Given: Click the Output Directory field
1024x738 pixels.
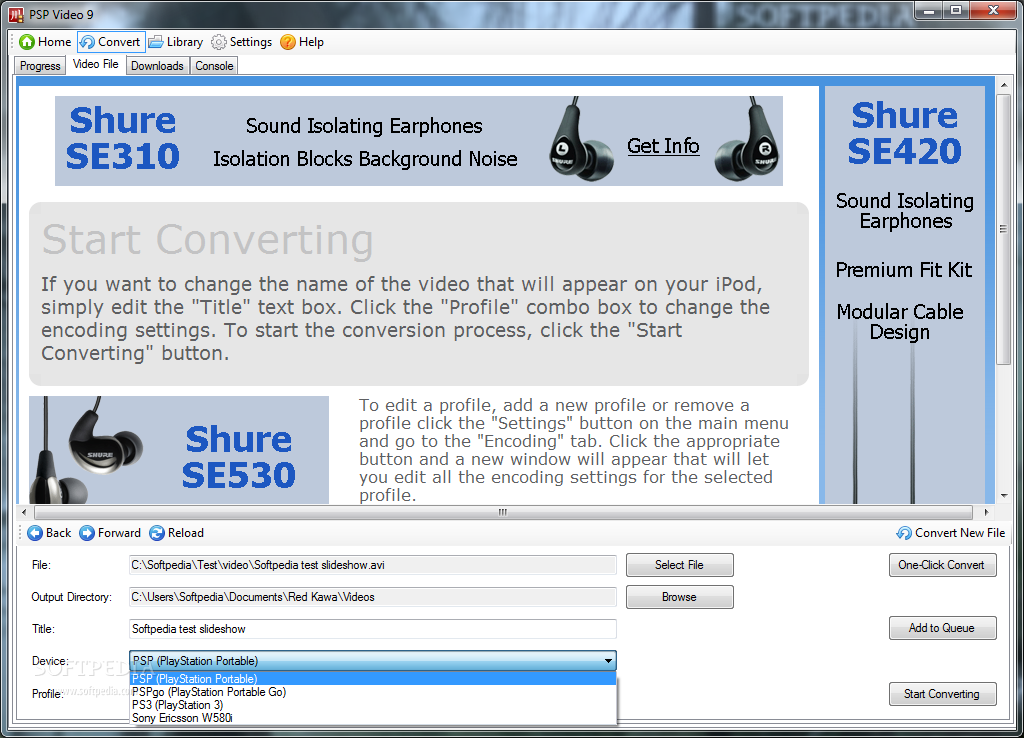Looking at the screenshot, I should 373,597.
